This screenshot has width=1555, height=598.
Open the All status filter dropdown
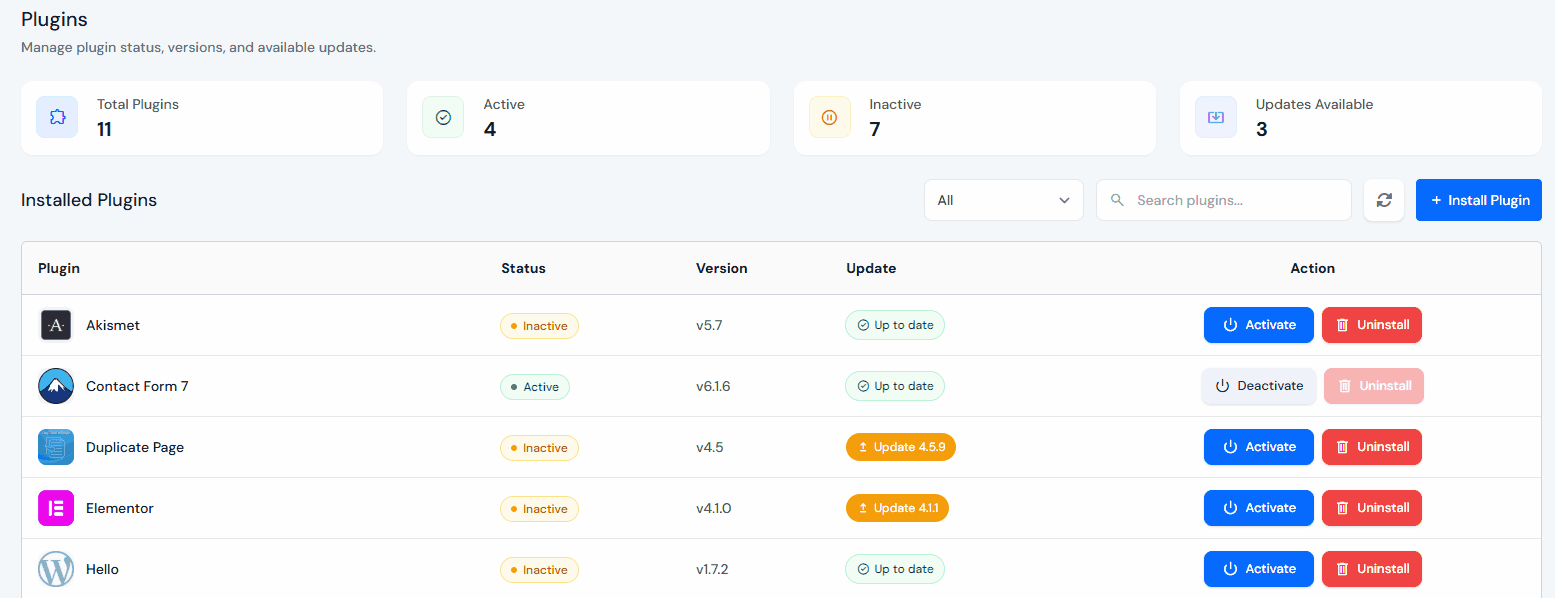pyautogui.click(x=1004, y=200)
